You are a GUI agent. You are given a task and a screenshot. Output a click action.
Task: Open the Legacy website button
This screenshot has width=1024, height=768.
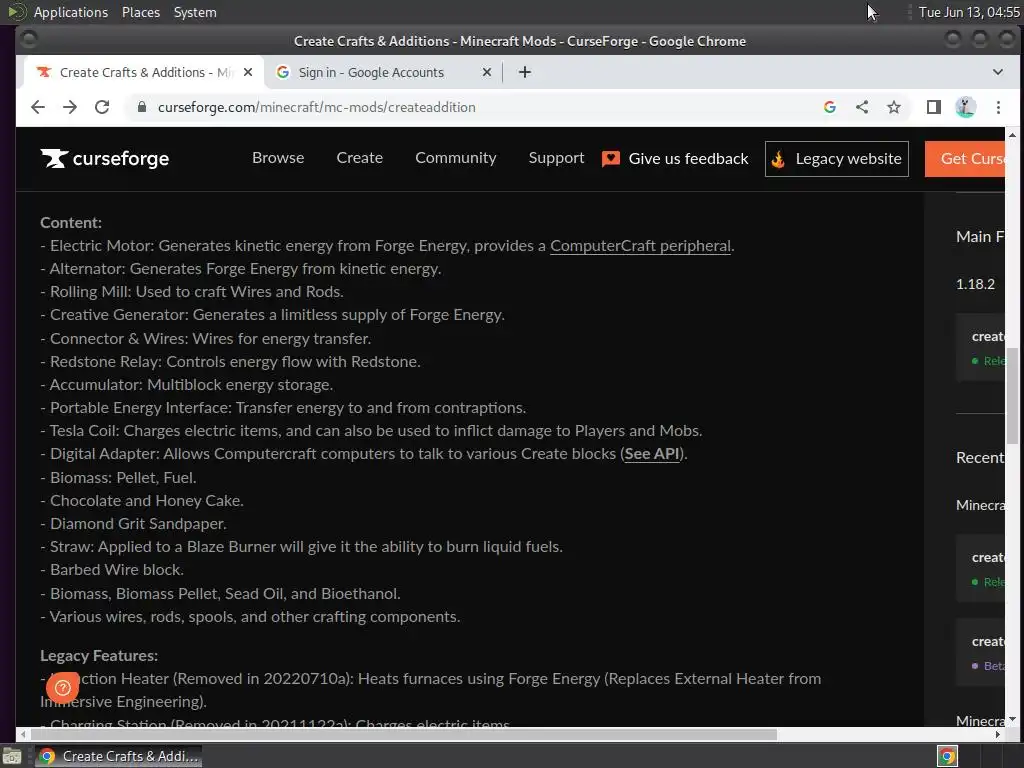pos(837,159)
